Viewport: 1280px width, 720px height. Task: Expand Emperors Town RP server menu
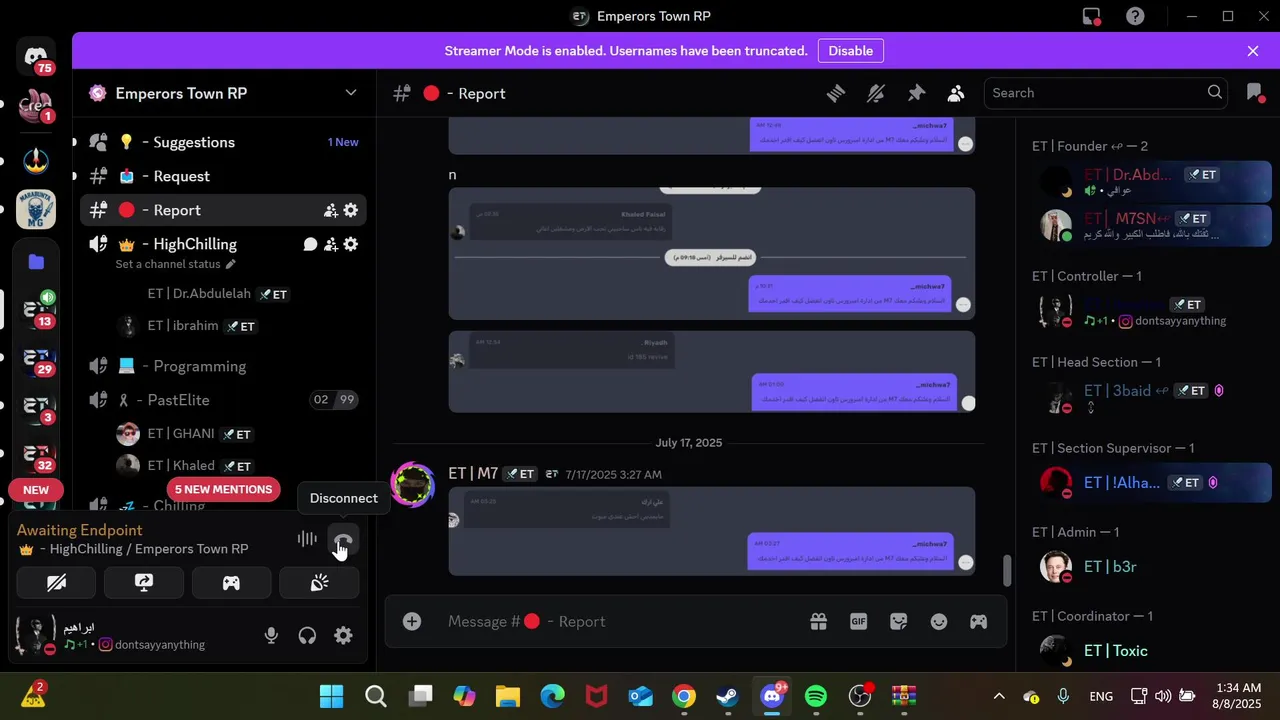(351, 93)
